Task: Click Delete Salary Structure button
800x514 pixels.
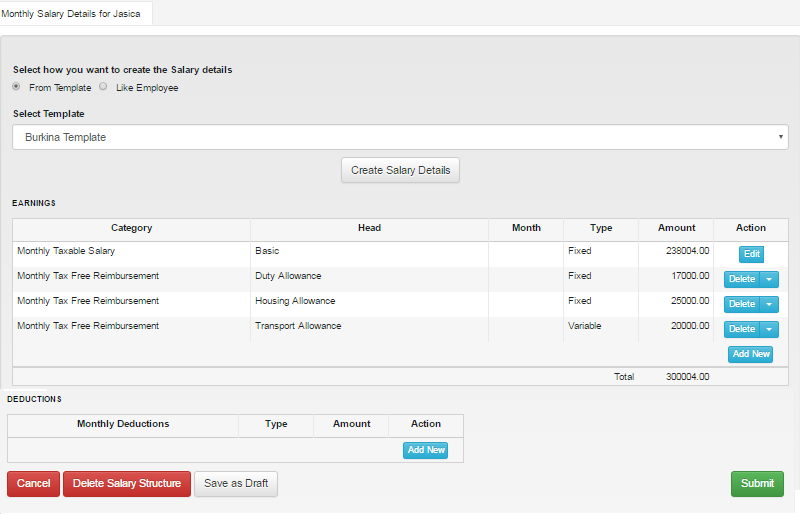Action: (x=127, y=484)
